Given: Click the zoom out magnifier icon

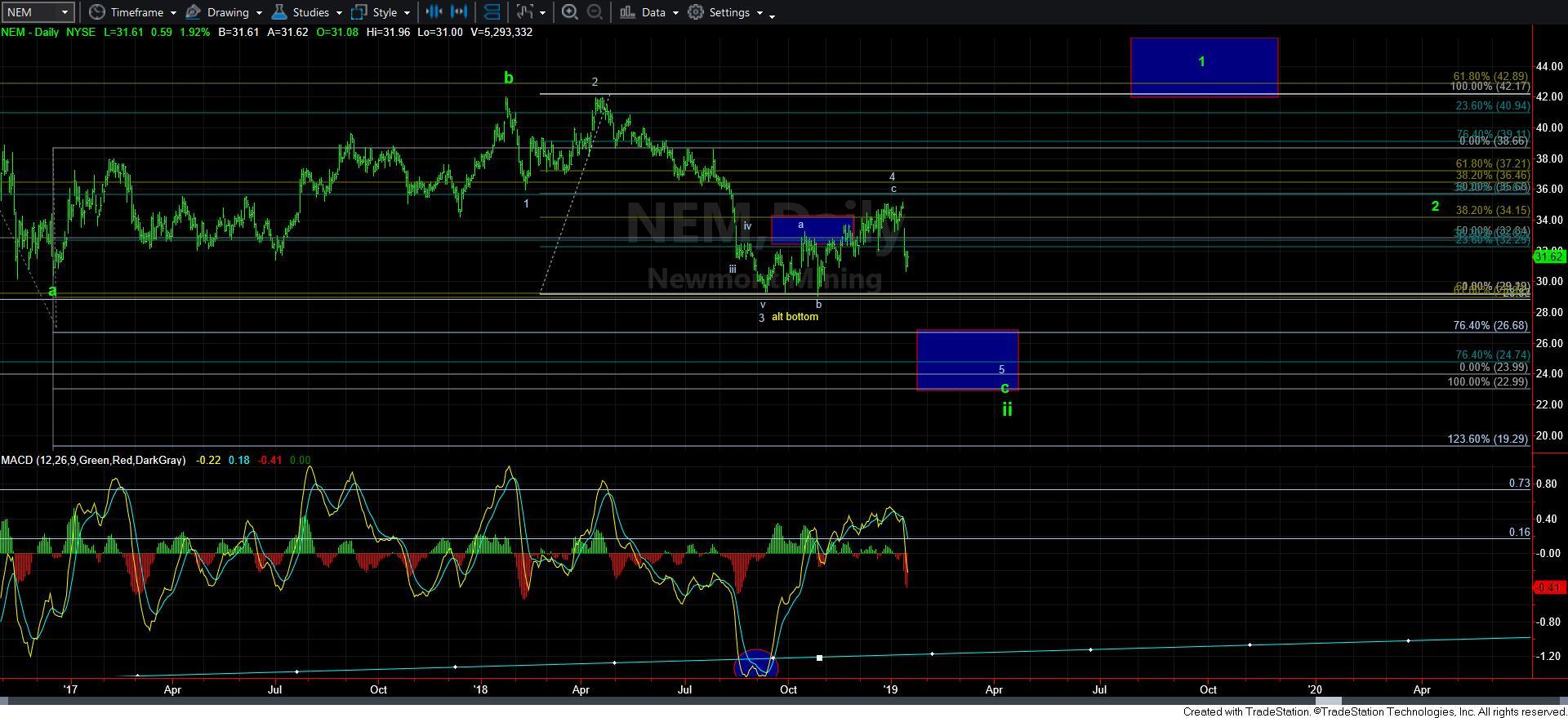Looking at the screenshot, I should pos(595,12).
